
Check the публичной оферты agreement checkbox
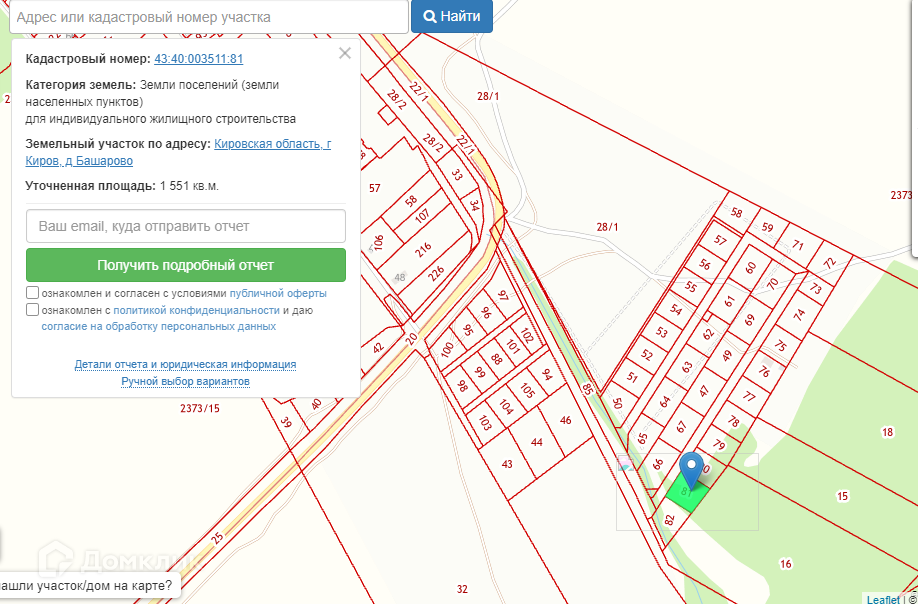point(33,293)
